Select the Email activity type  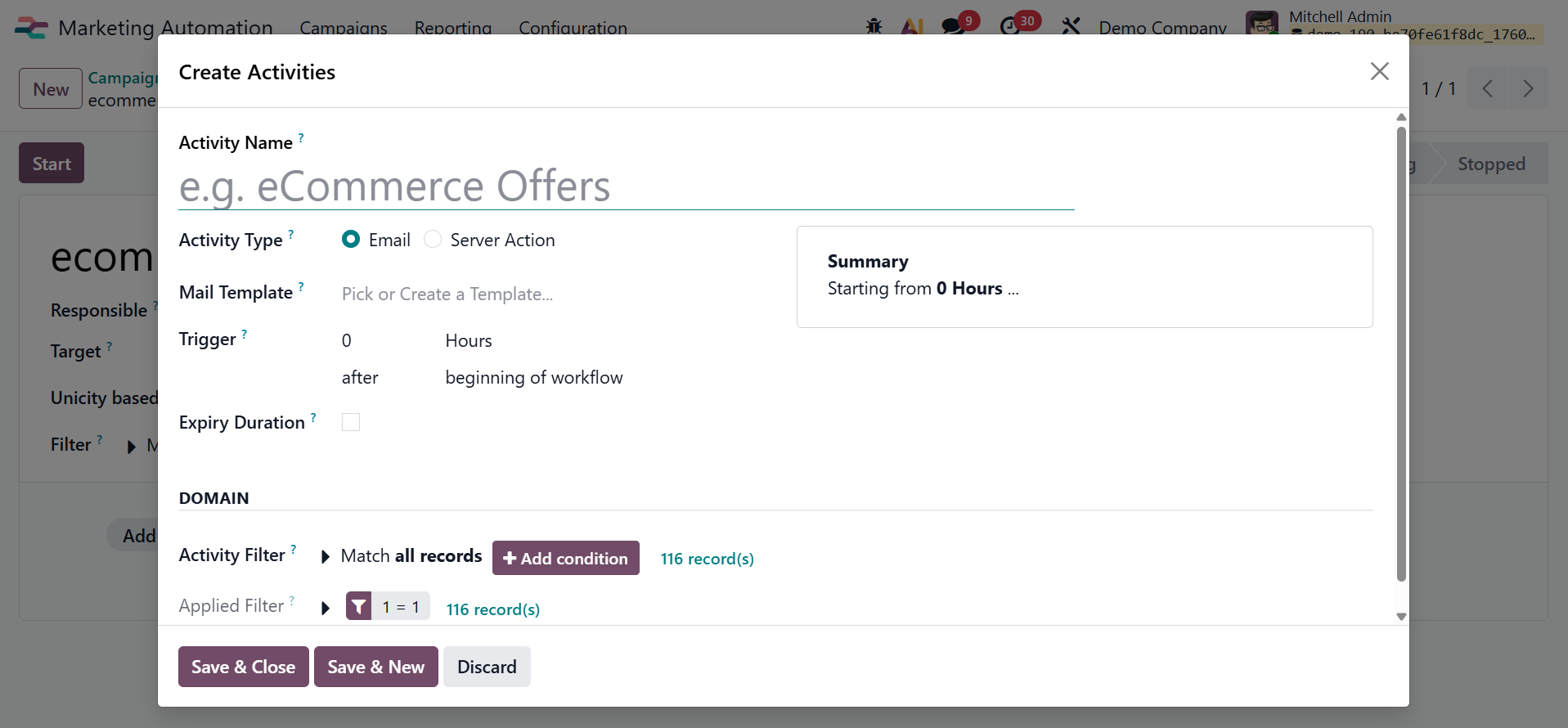351,240
